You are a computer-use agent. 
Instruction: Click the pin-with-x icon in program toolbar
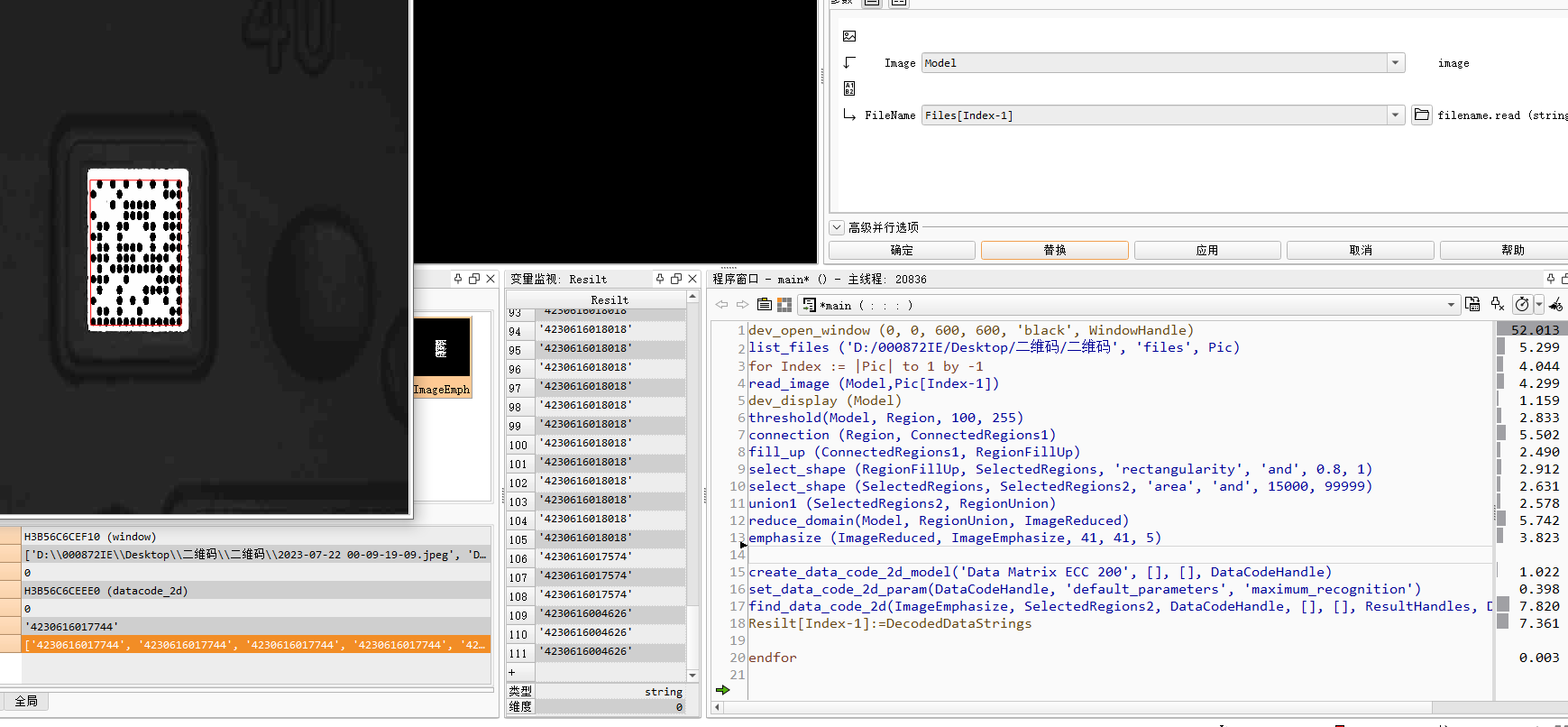coord(1498,304)
